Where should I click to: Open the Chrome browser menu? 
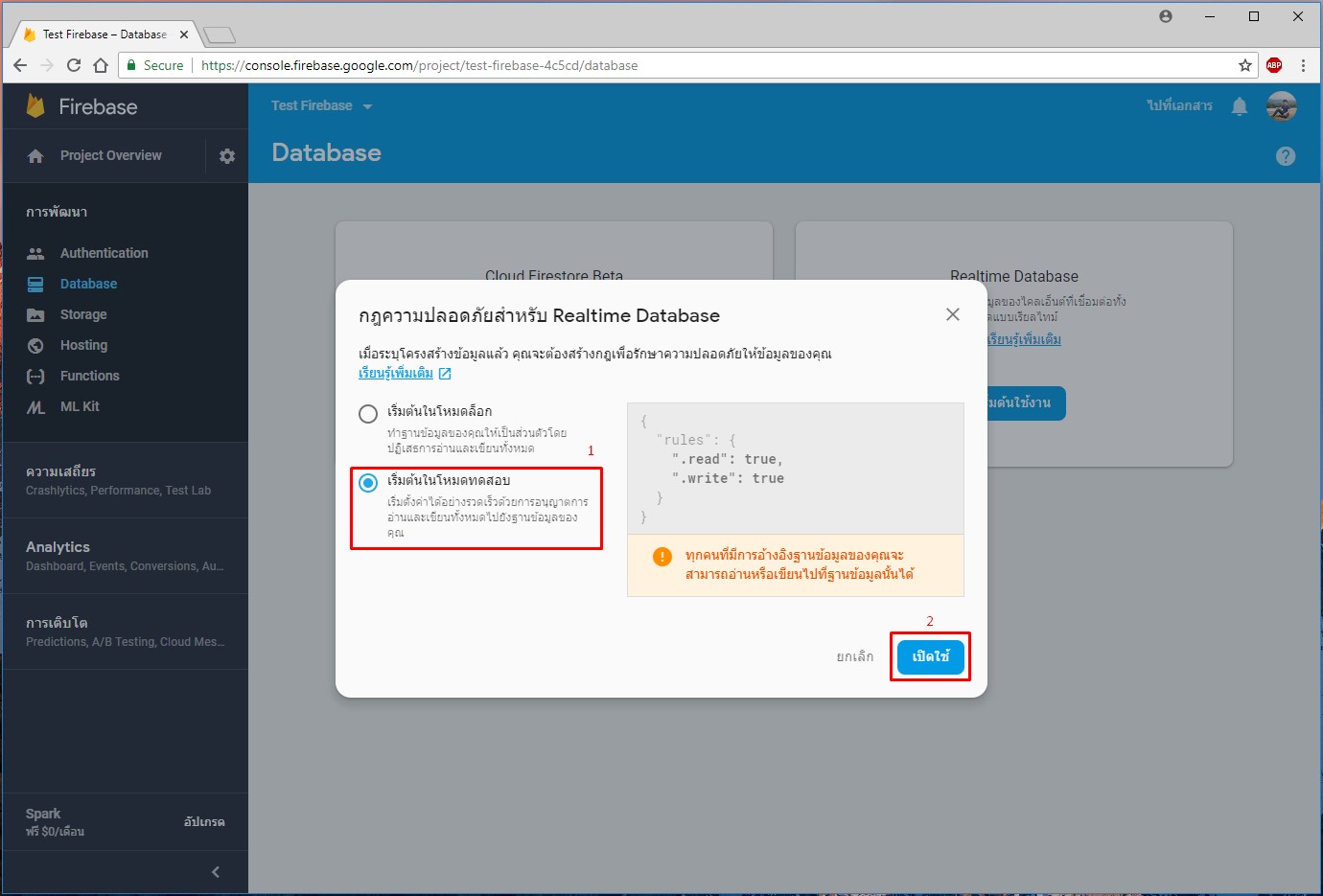coord(1302,65)
